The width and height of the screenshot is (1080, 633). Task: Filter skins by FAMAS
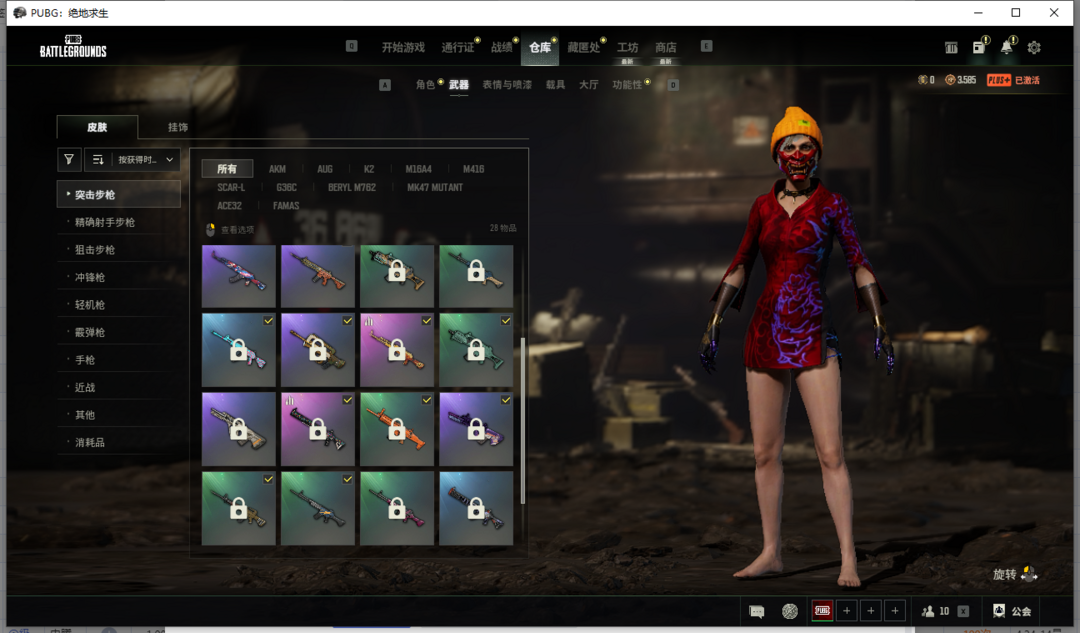(x=286, y=205)
